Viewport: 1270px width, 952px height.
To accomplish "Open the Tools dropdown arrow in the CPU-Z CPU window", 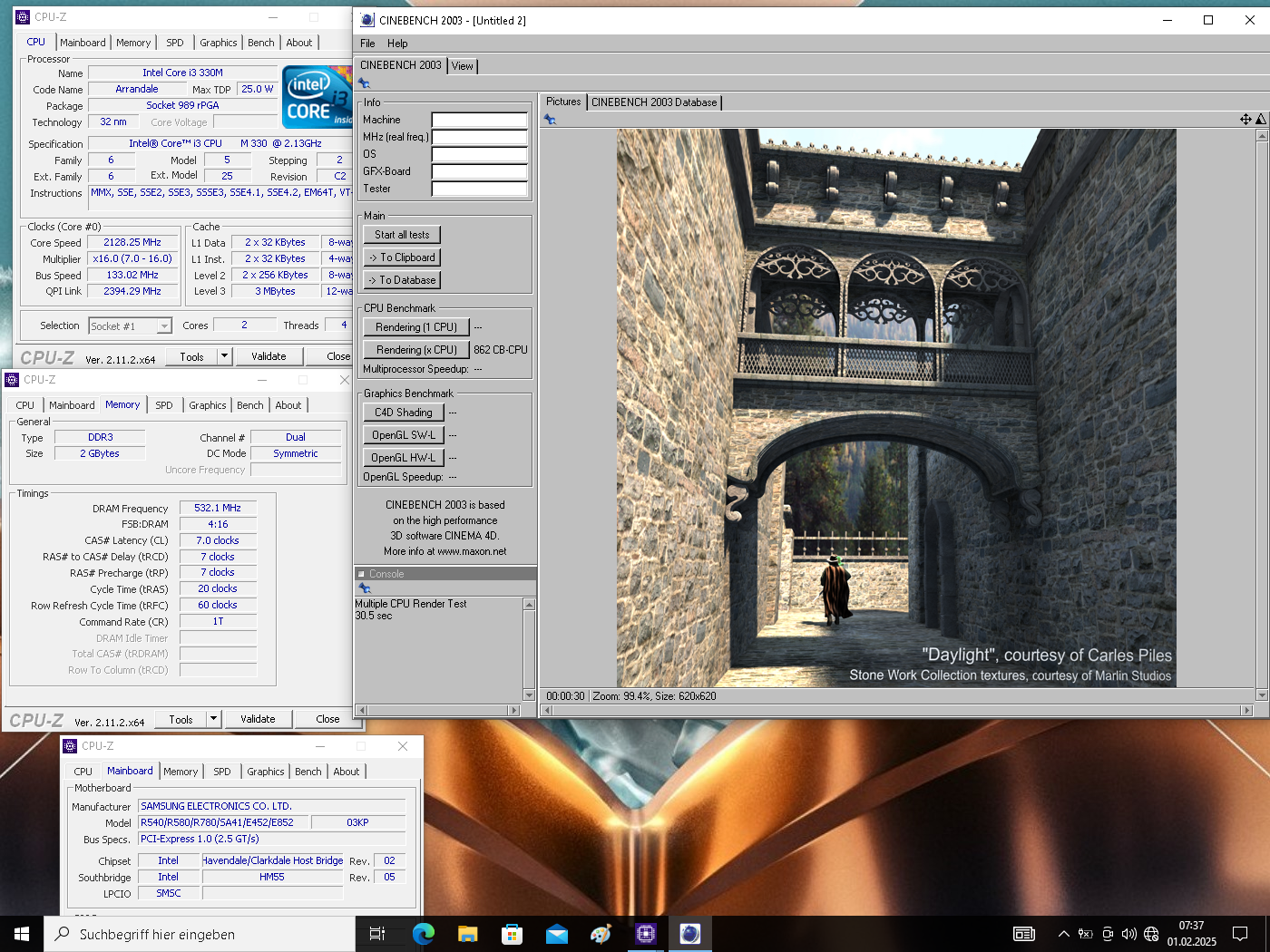I will [224, 356].
